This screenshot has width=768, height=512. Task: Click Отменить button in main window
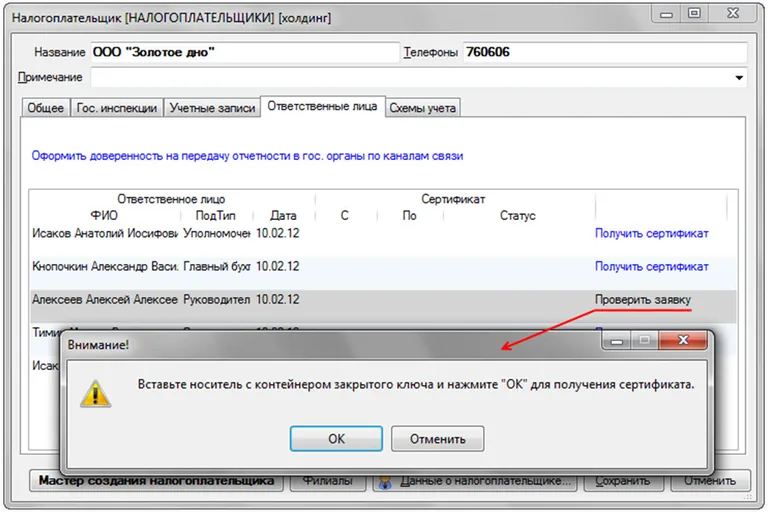[710, 481]
